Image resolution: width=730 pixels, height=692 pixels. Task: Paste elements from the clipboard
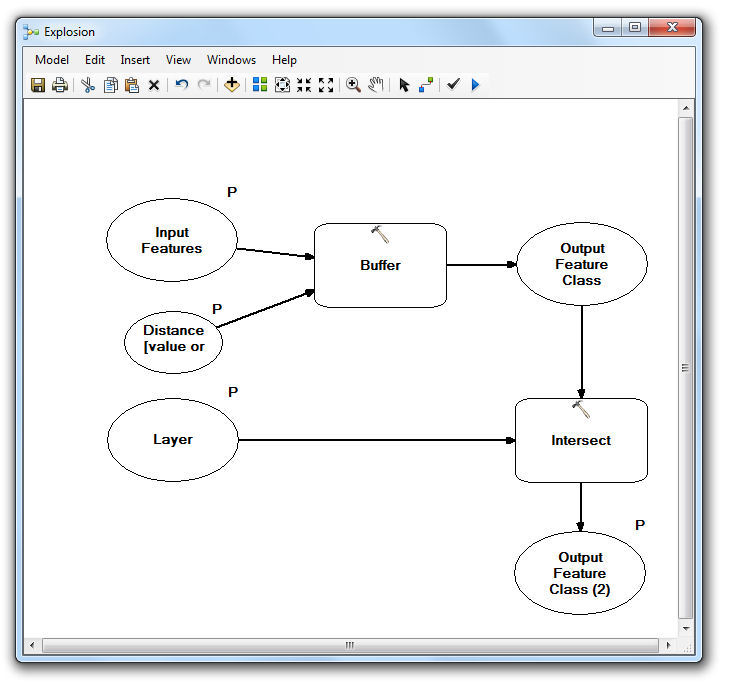(132, 85)
